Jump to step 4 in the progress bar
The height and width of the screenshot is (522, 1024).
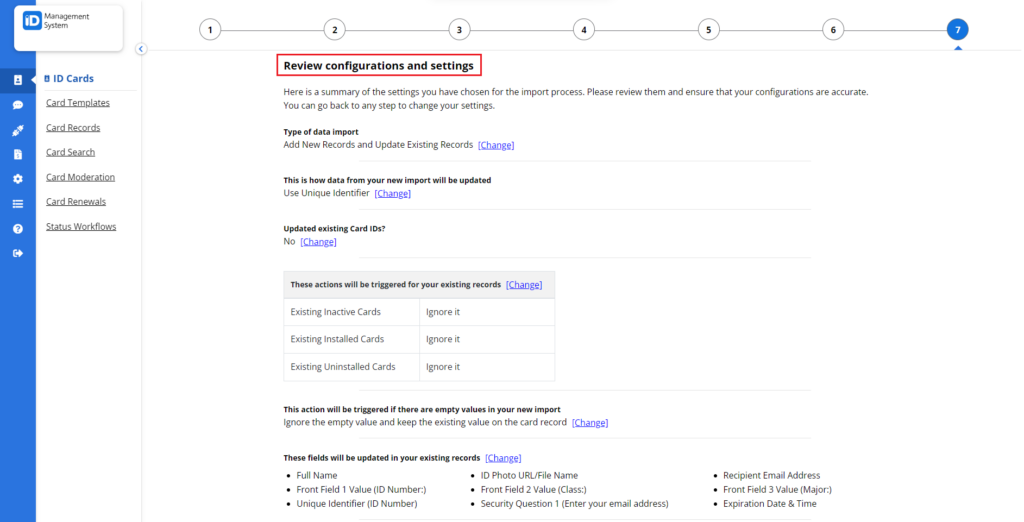[x=583, y=30]
